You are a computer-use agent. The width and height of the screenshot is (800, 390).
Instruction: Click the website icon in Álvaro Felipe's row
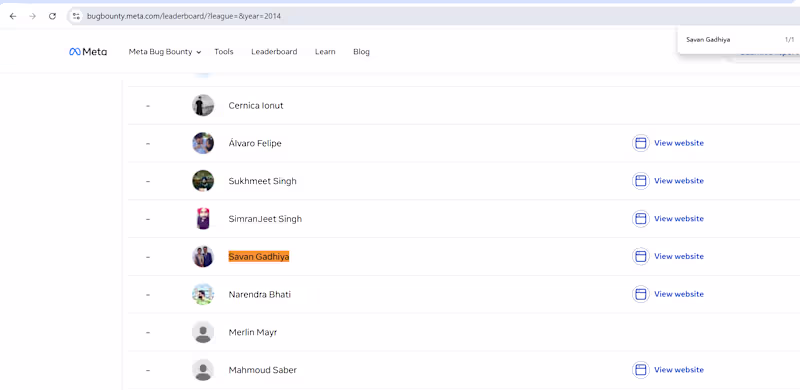click(x=641, y=143)
